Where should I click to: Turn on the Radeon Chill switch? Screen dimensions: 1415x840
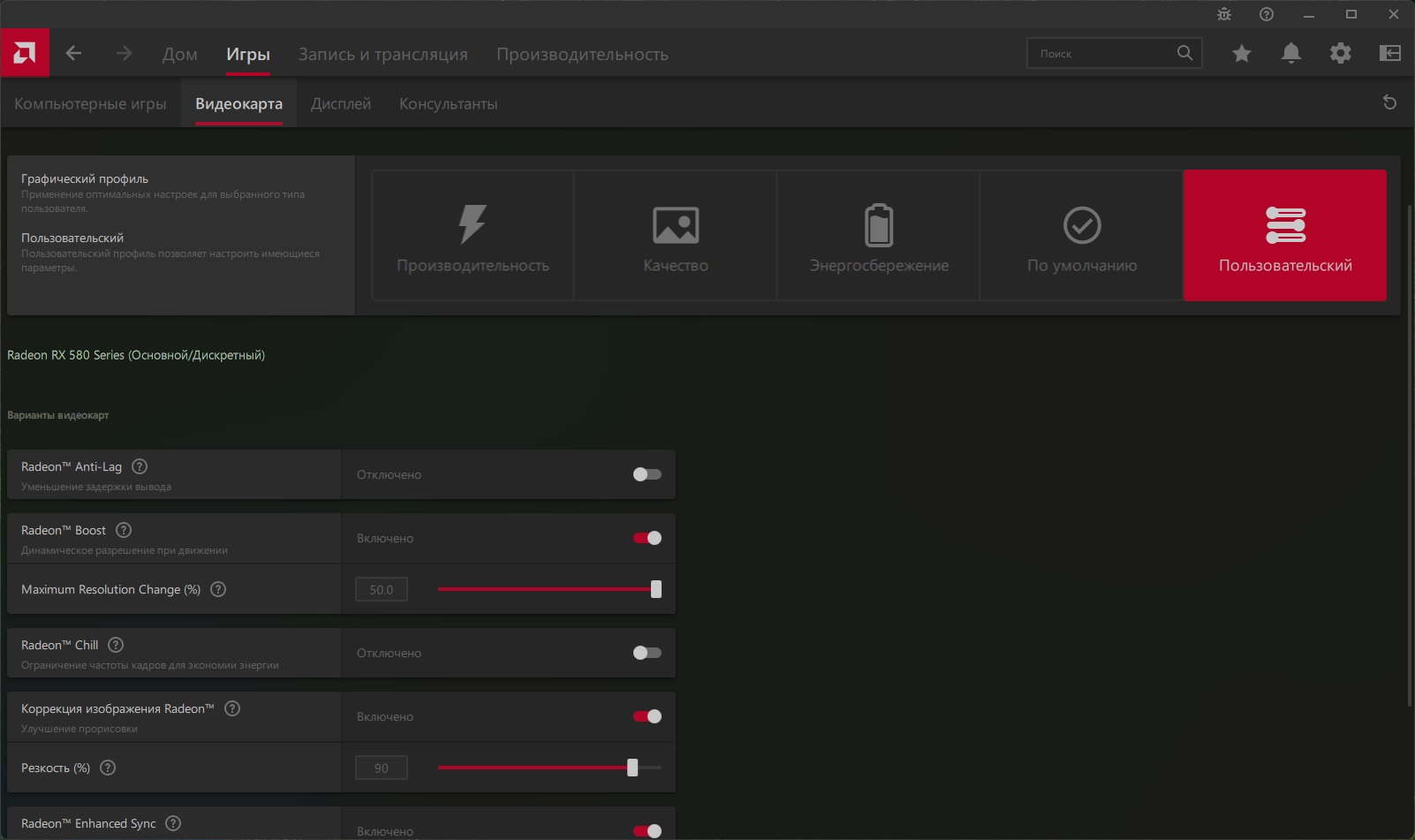647,653
